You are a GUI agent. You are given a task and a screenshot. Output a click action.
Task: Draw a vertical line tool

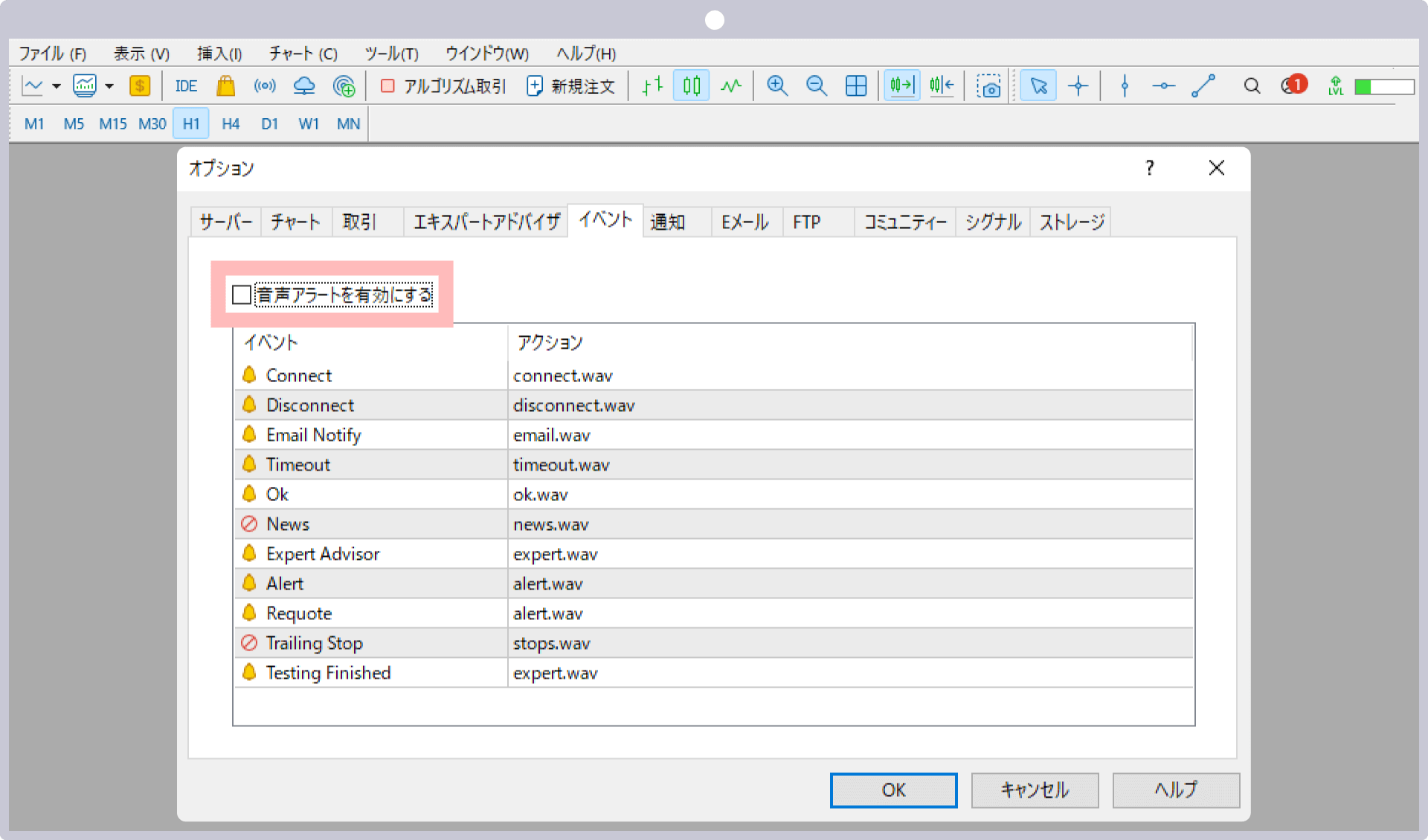pyautogui.click(x=1125, y=86)
